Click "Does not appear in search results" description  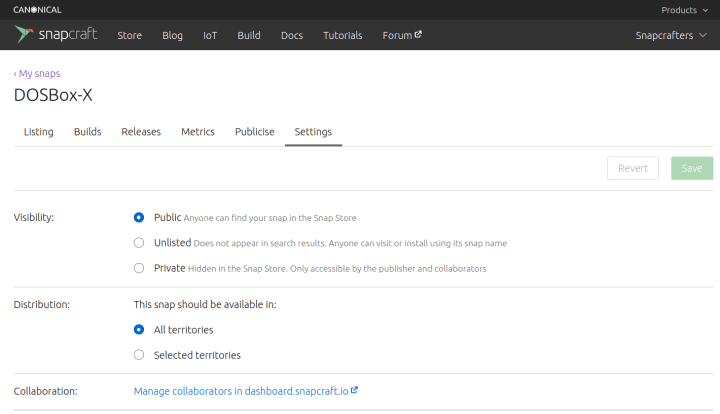pyautogui.click(x=350, y=243)
